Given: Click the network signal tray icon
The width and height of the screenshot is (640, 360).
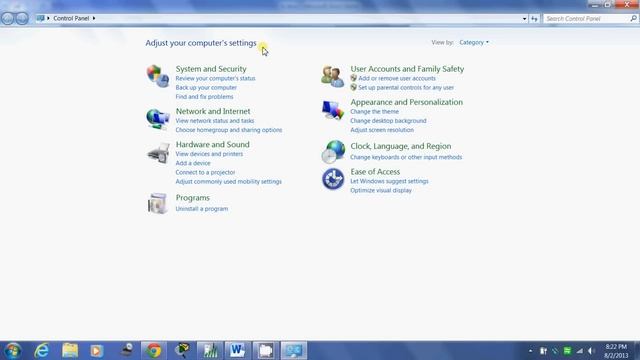Looking at the screenshot, I should pyautogui.click(x=579, y=351).
